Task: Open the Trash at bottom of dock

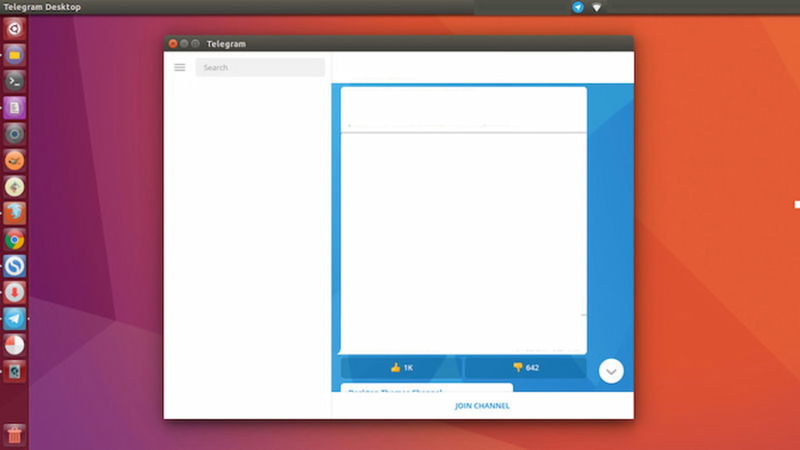Action: pos(14,435)
